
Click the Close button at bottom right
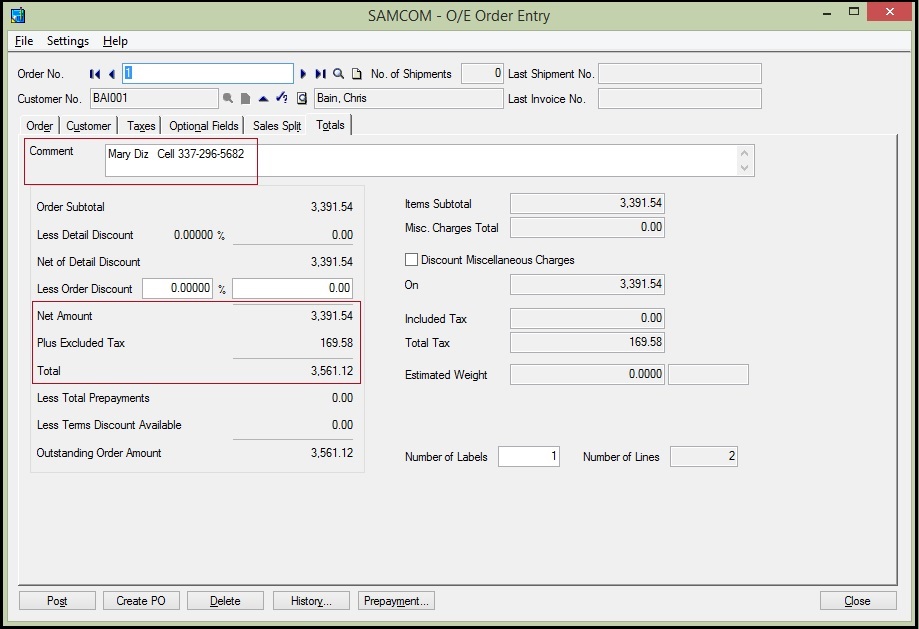[858, 601]
